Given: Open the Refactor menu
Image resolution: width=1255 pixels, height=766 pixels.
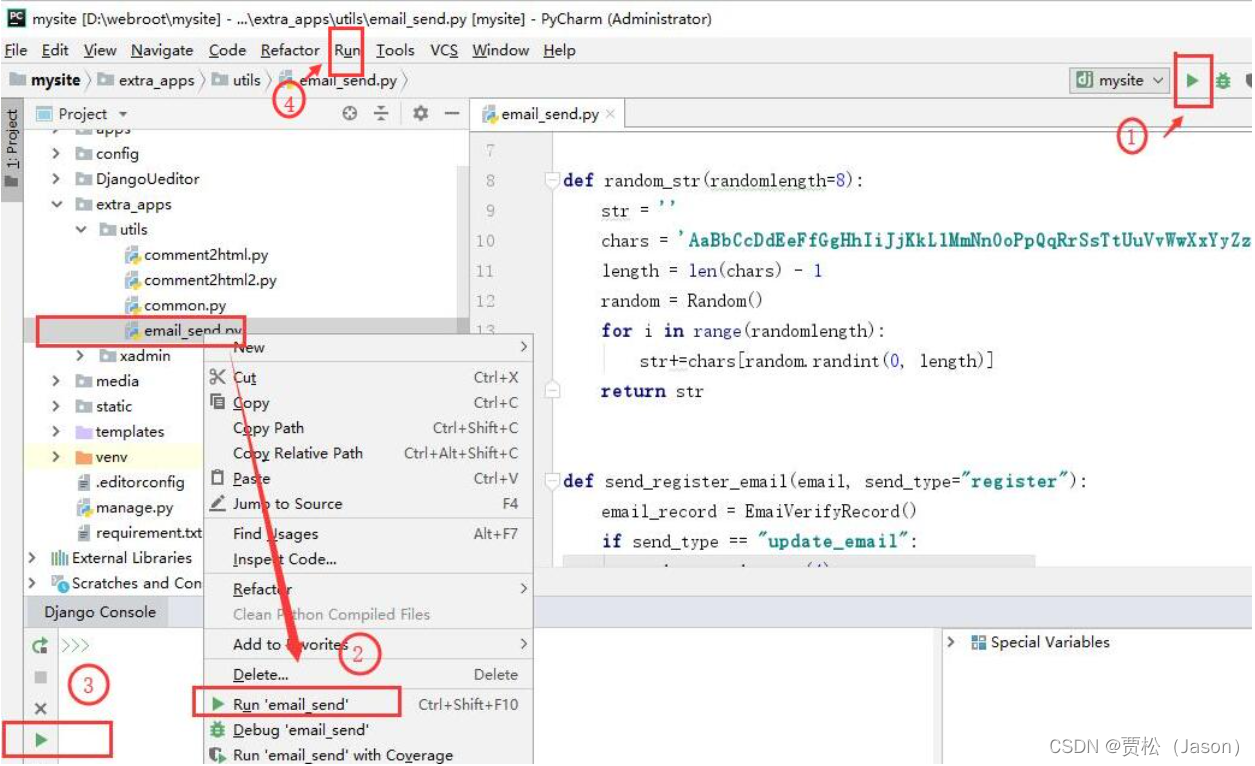Looking at the screenshot, I should coord(290,50).
